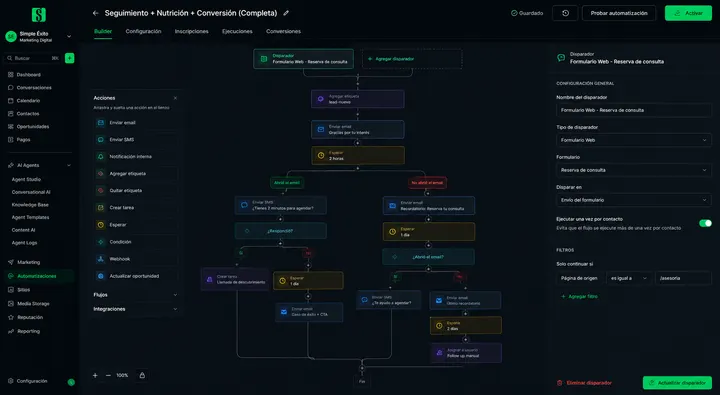
Task: Switch to the Ejecuciones tab
Action: pos(237,31)
